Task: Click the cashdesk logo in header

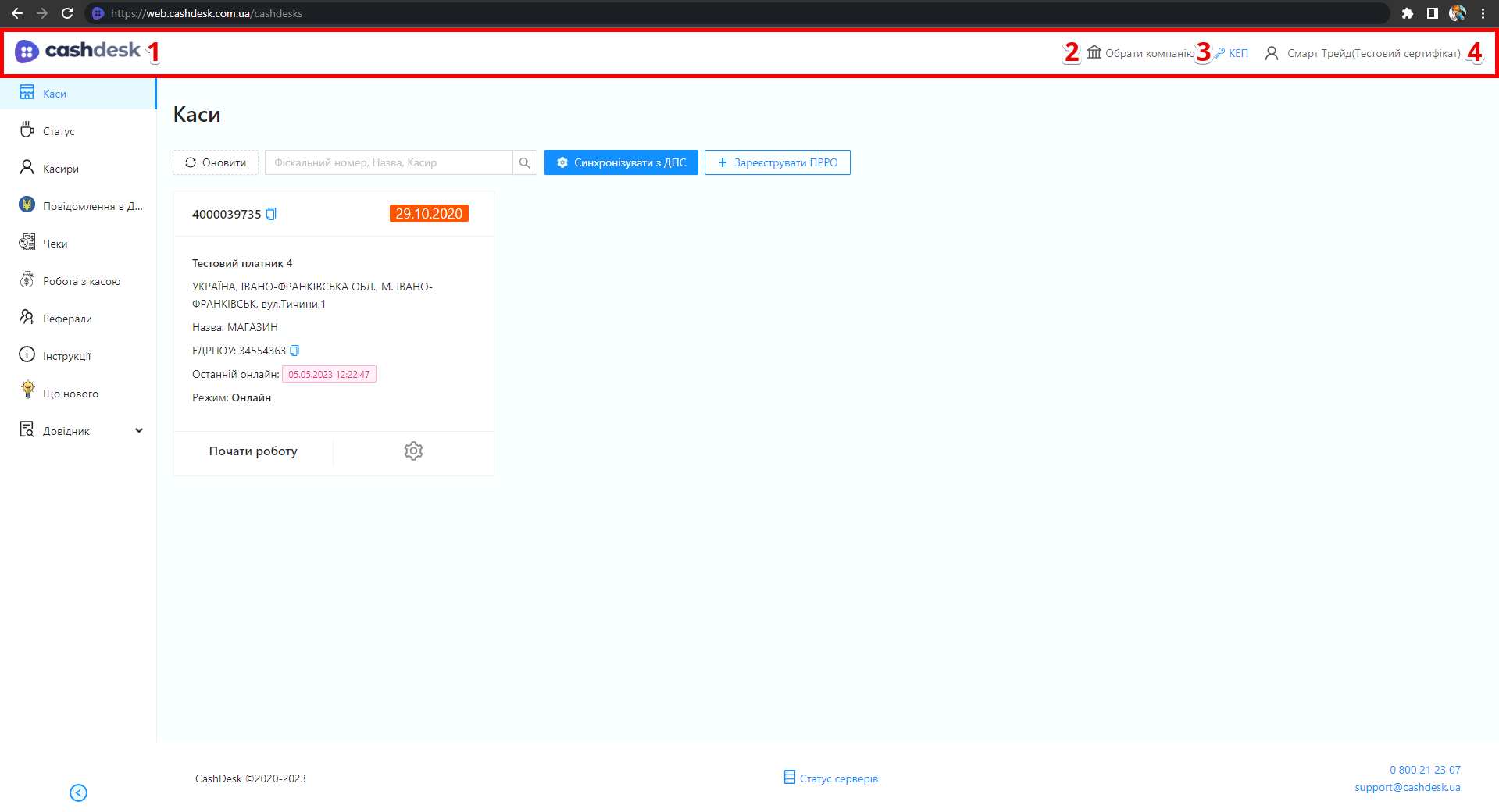Action: click(x=77, y=52)
